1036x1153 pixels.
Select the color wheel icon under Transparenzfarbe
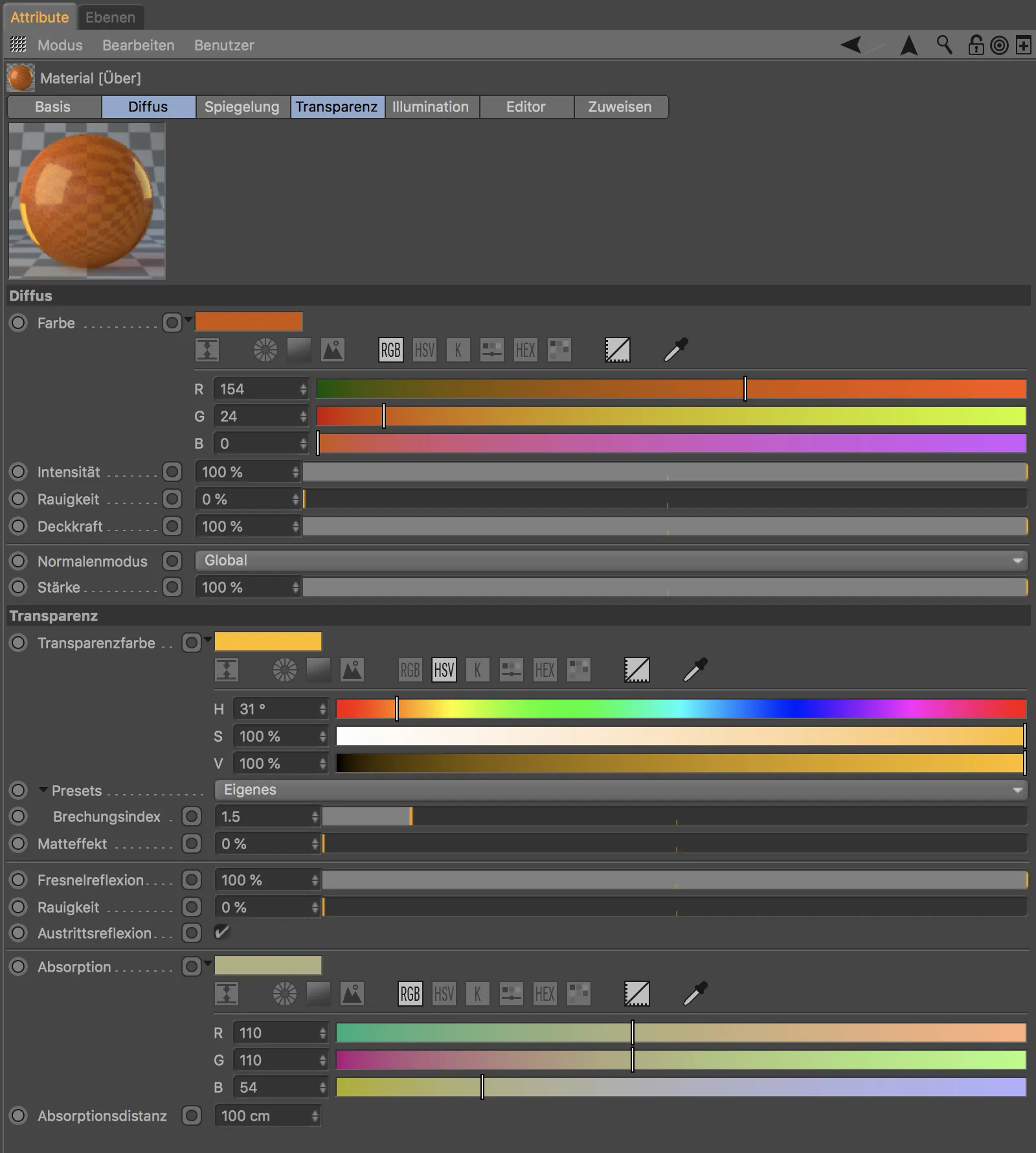[284, 670]
